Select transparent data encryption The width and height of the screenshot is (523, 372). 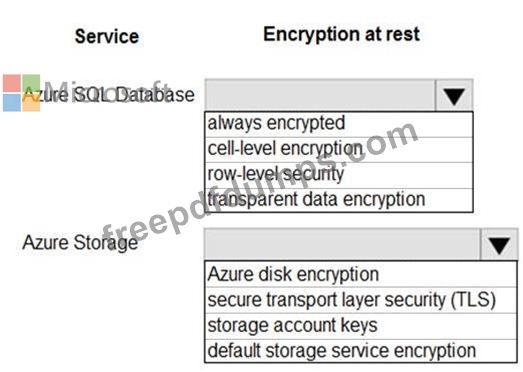pyautogui.click(x=339, y=200)
